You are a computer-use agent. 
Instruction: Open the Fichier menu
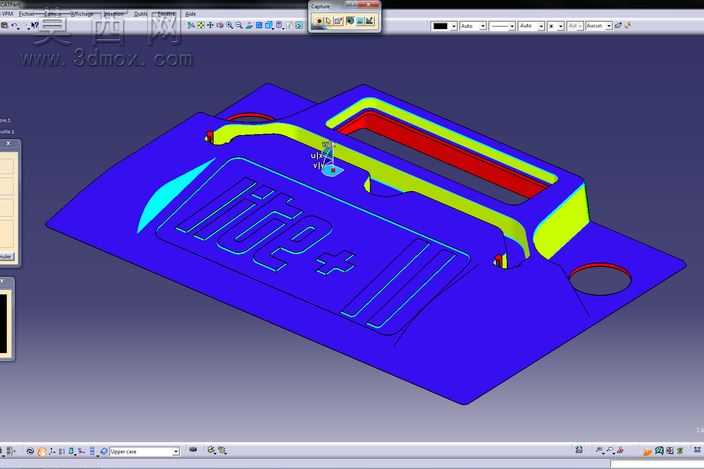click(x=26, y=14)
